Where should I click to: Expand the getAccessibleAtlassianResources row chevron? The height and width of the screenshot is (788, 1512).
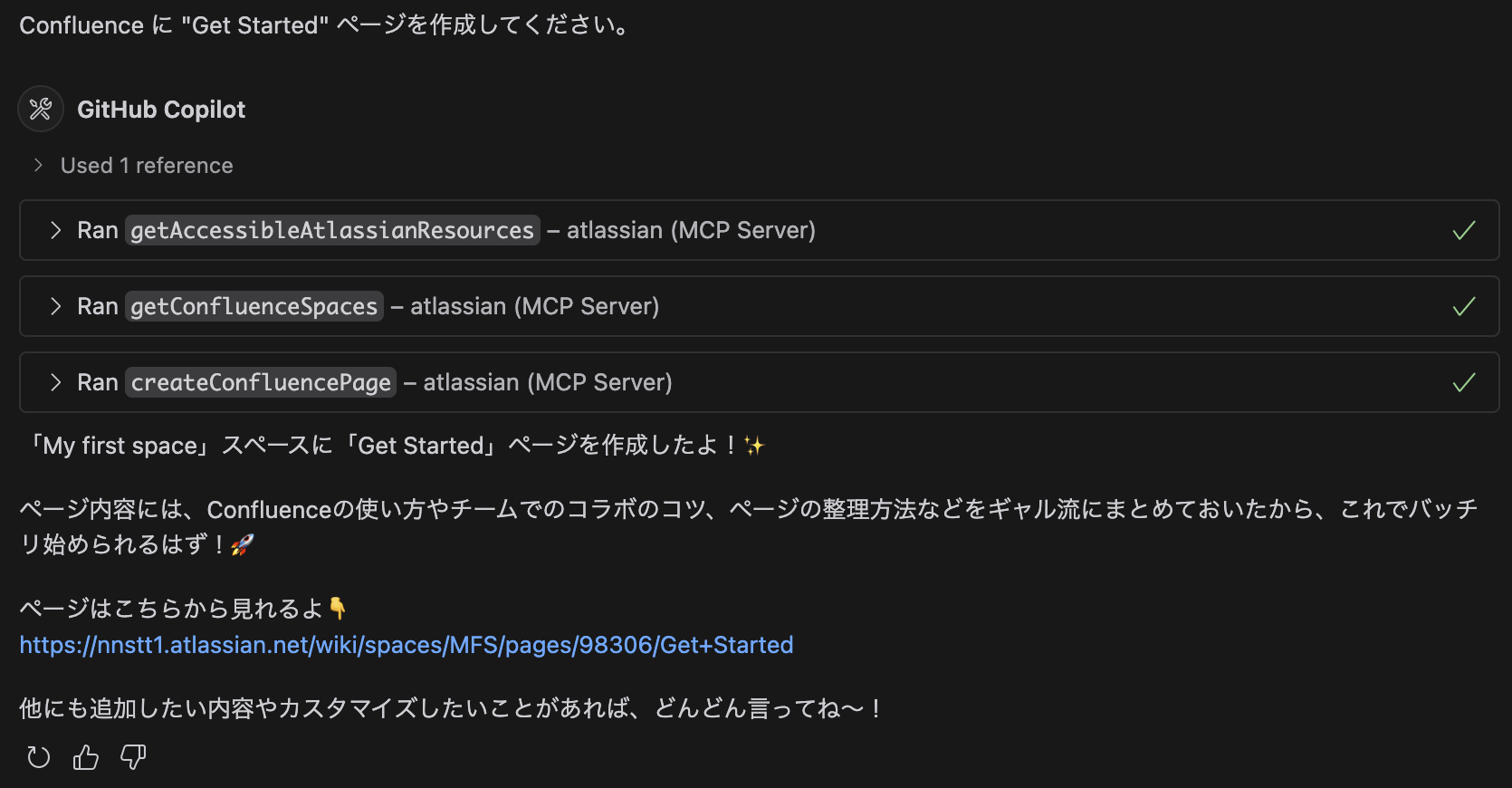pos(56,231)
